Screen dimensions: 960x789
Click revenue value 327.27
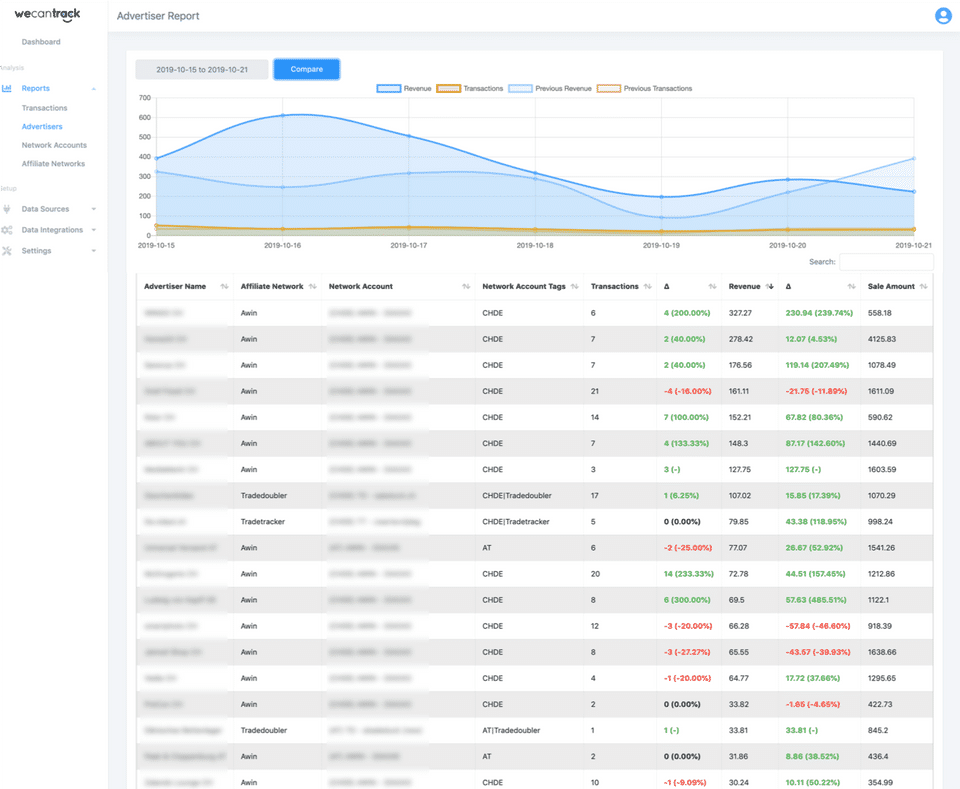[740, 313]
